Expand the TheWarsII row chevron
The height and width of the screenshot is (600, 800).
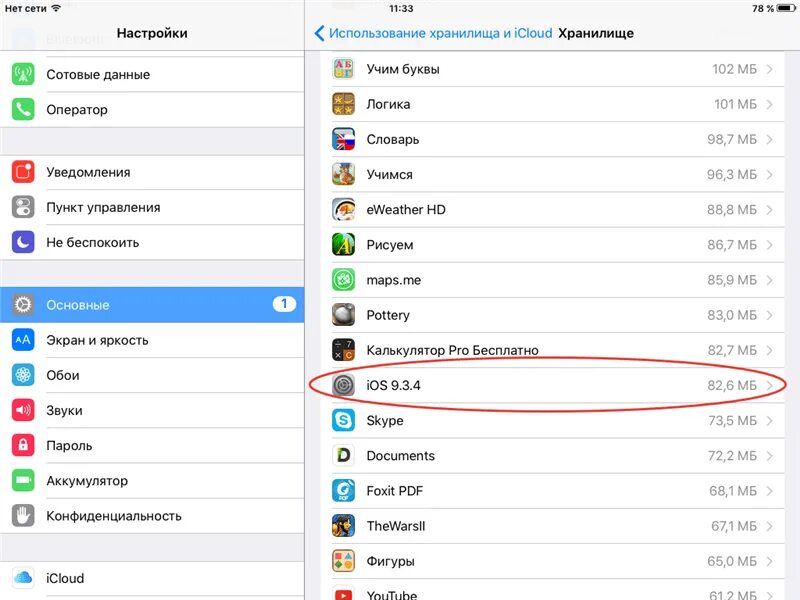click(x=770, y=526)
